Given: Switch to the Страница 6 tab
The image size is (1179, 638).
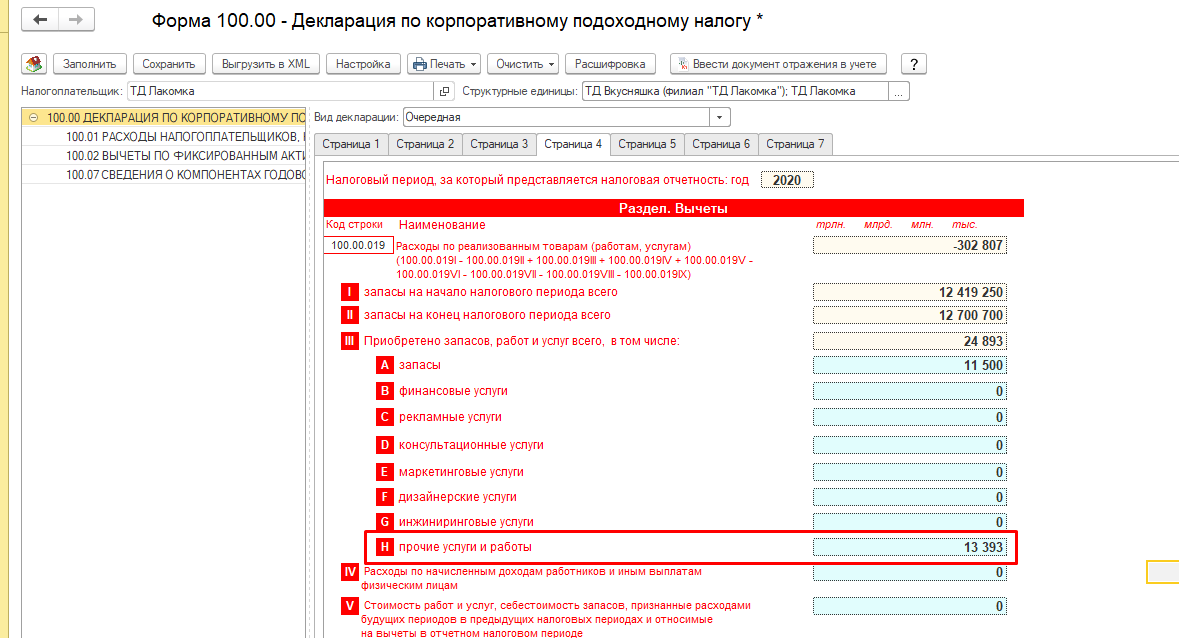Looking at the screenshot, I should pyautogui.click(x=721, y=144).
